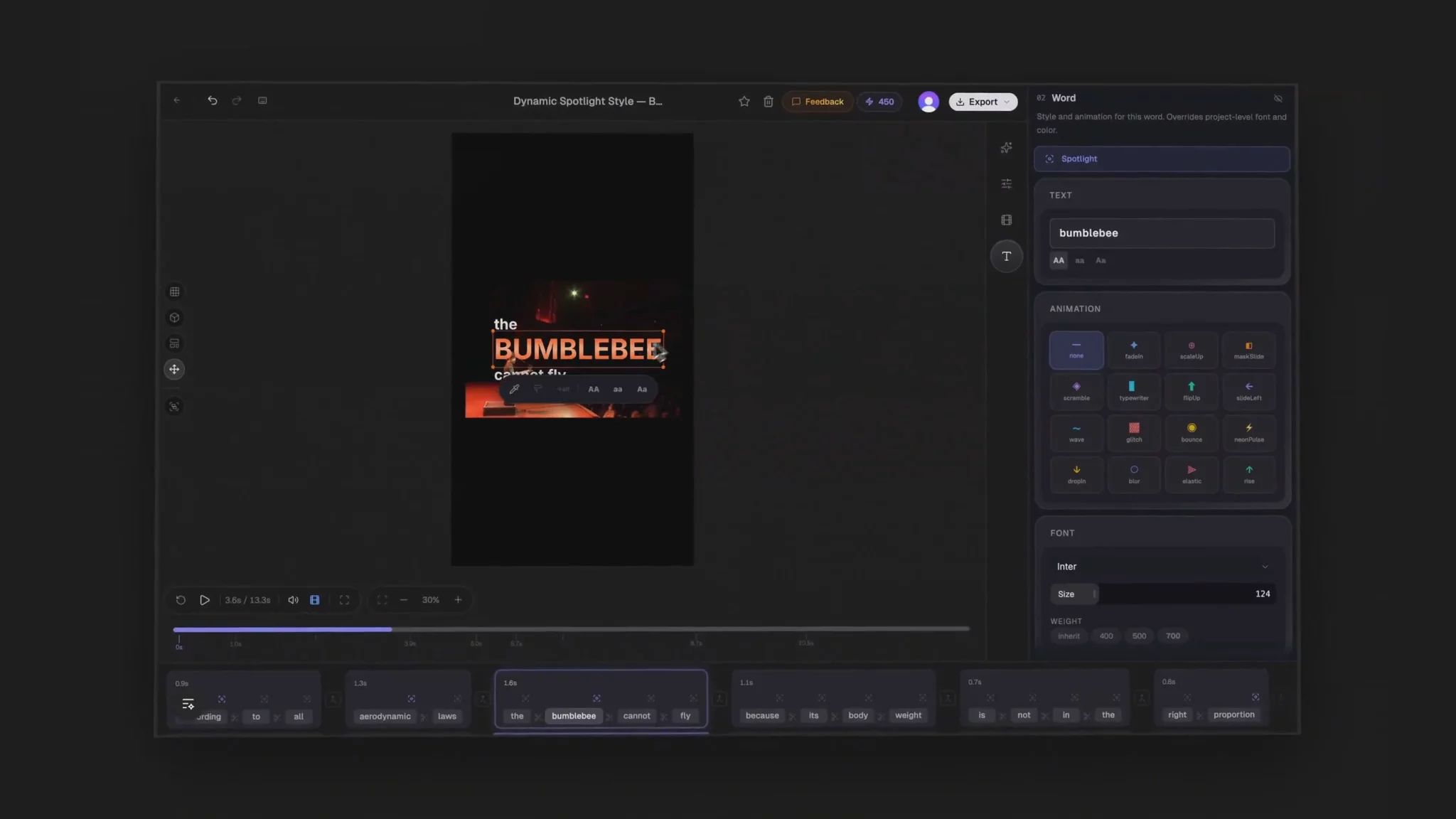Open the keyboard shortcuts icon

[x=262, y=101]
